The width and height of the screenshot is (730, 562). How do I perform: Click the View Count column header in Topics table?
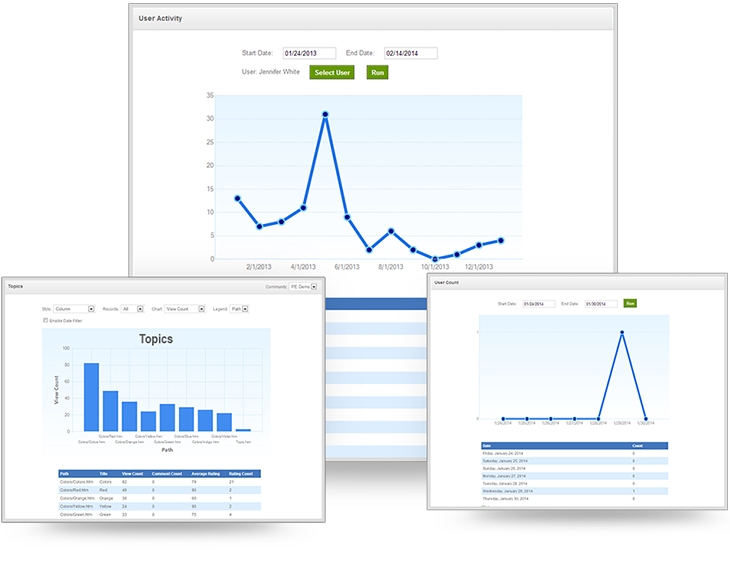point(133,474)
